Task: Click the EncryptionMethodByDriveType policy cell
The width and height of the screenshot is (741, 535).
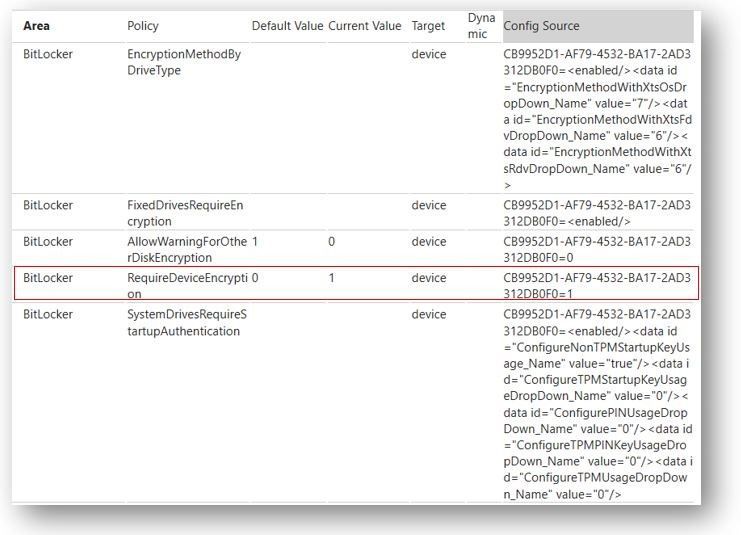Action: 184,62
